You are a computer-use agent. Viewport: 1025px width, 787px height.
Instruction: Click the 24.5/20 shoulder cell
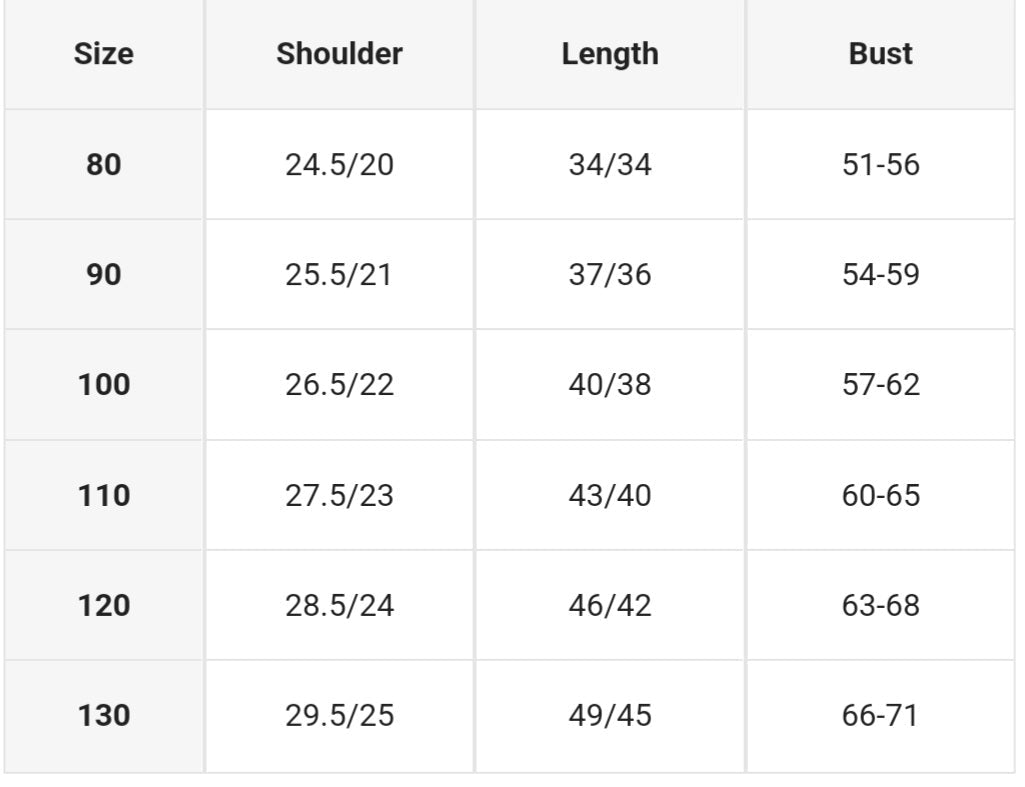(339, 164)
